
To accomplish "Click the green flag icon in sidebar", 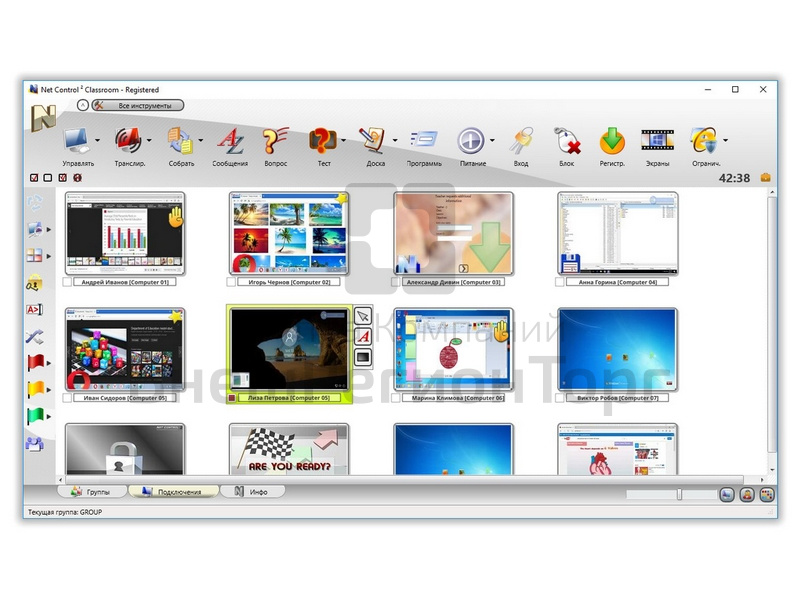I will pyautogui.click(x=35, y=416).
